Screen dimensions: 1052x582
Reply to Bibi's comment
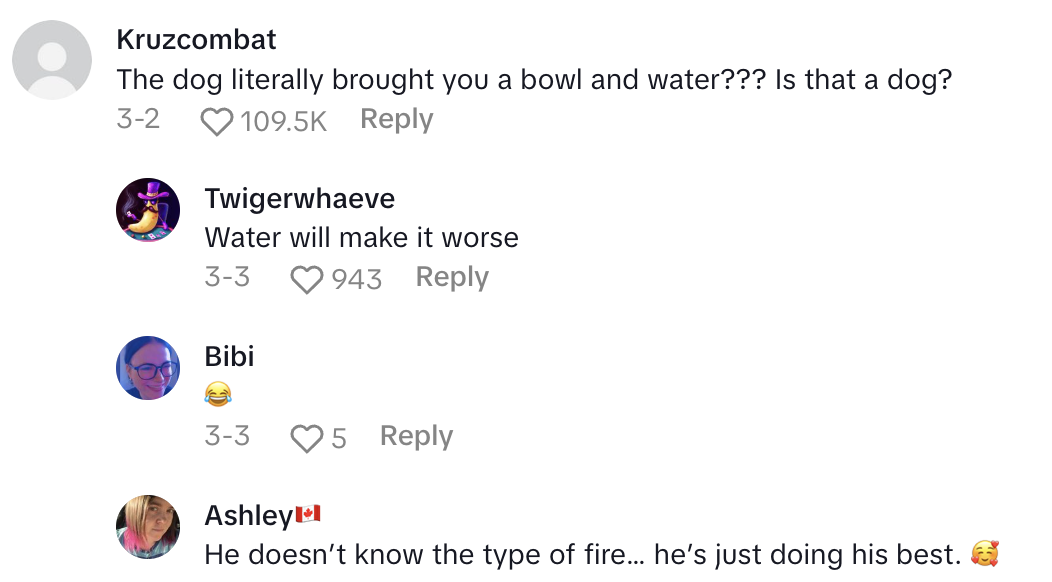[x=416, y=436]
